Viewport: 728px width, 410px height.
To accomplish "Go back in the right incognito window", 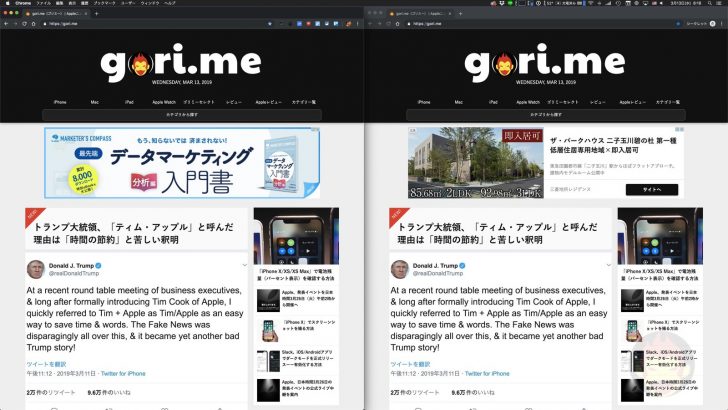I will pyautogui.click(x=370, y=23).
